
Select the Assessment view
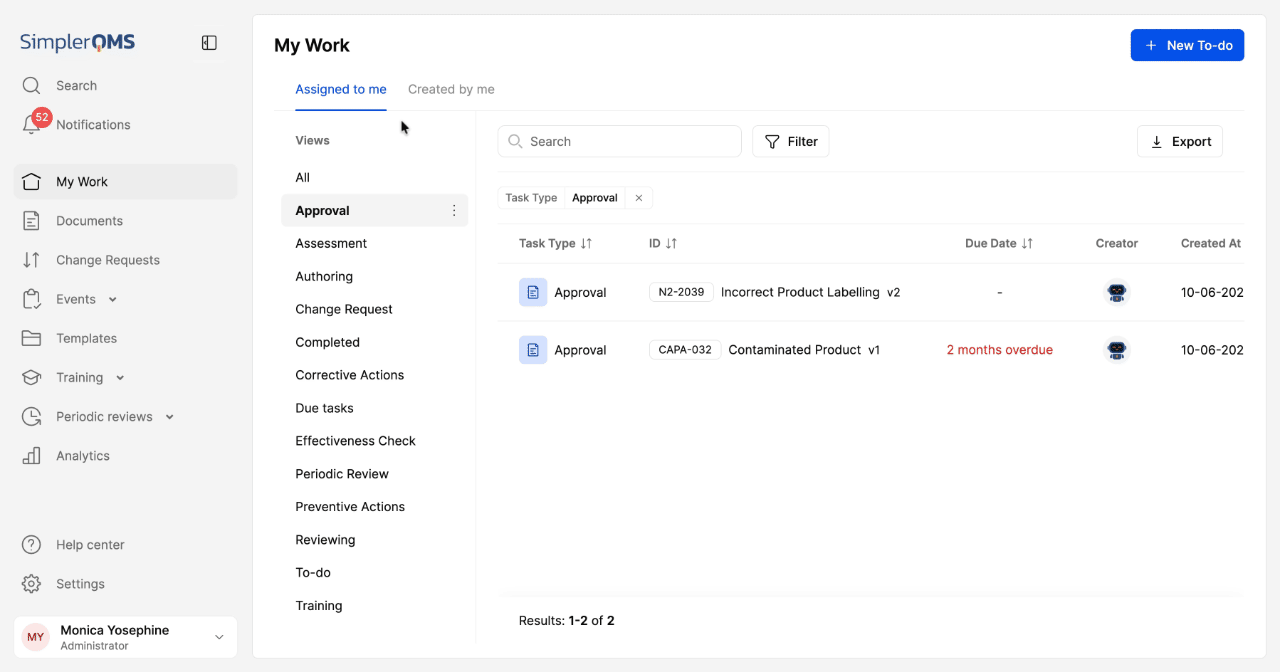(x=375, y=244)
